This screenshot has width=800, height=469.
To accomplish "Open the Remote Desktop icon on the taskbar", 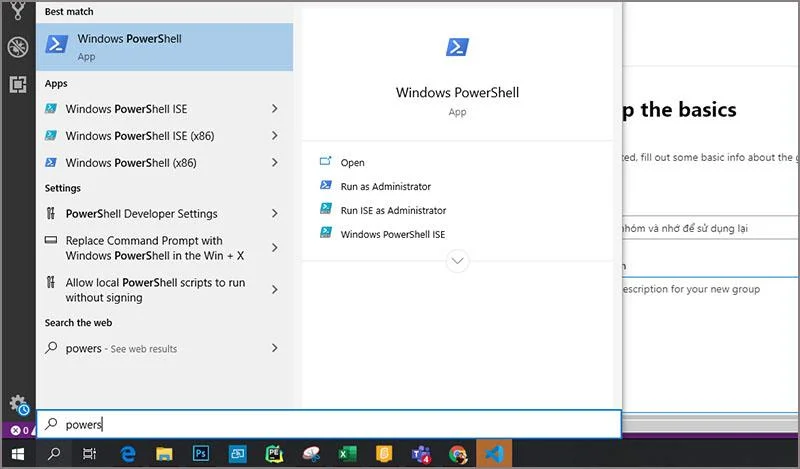I will click(238, 454).
